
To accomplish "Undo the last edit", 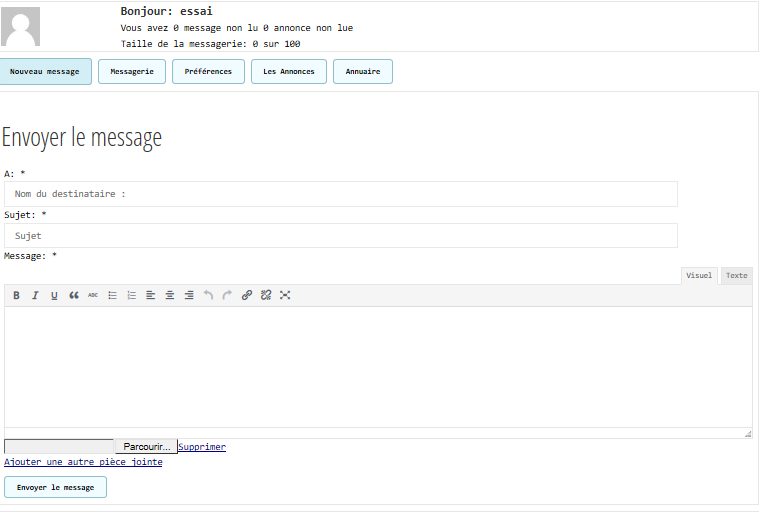I will click(x=208, y=295).
